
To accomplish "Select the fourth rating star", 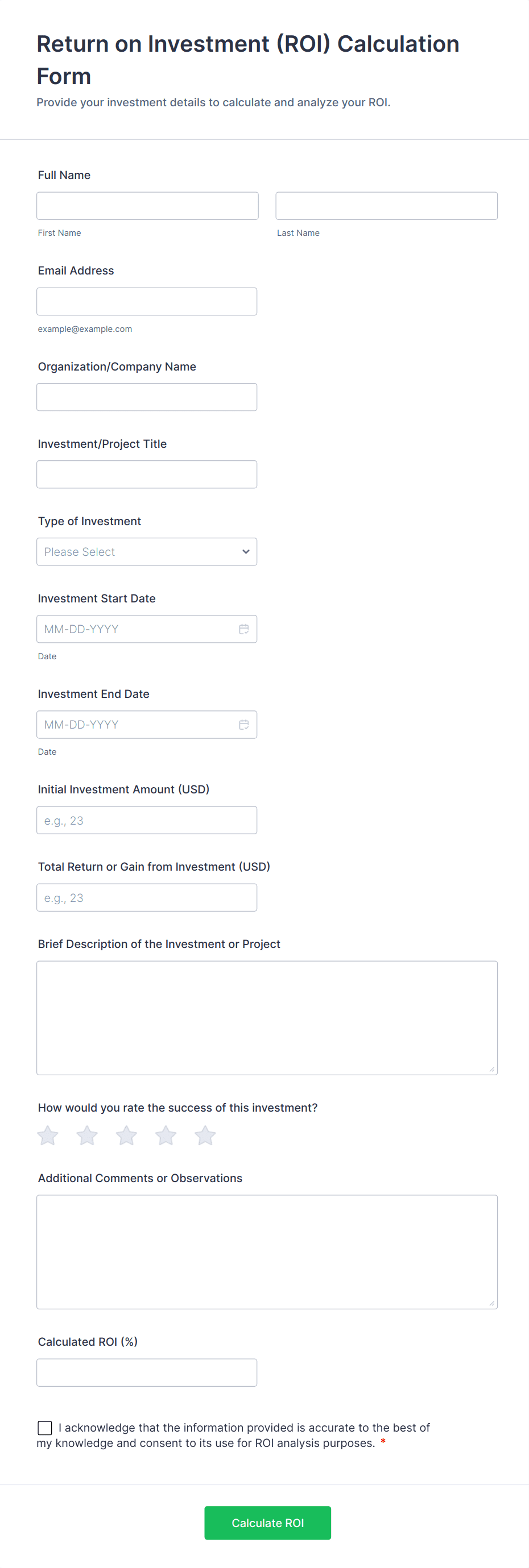I will [x=166, y=1135].
